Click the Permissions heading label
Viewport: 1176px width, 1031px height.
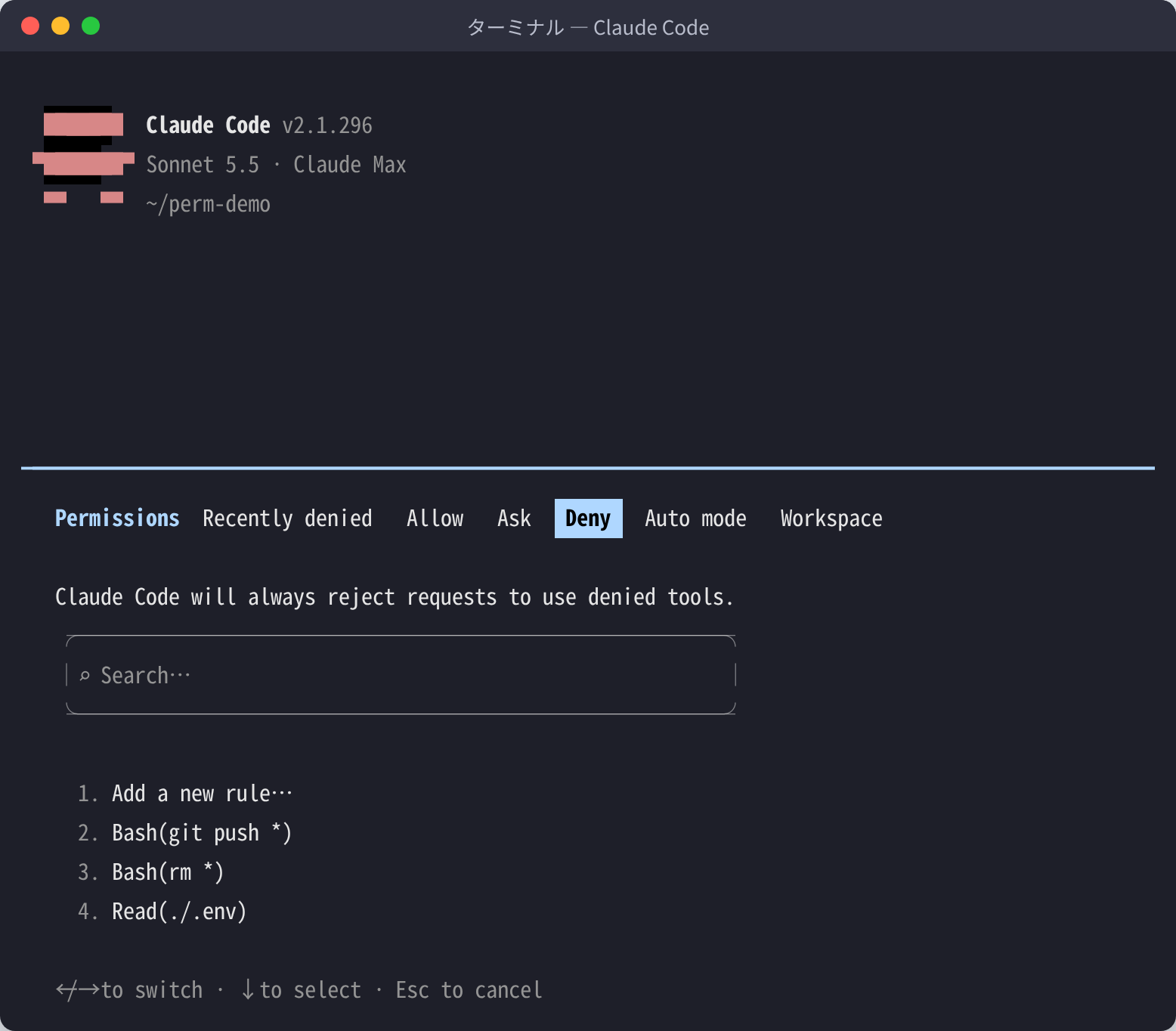click(117, 519)
